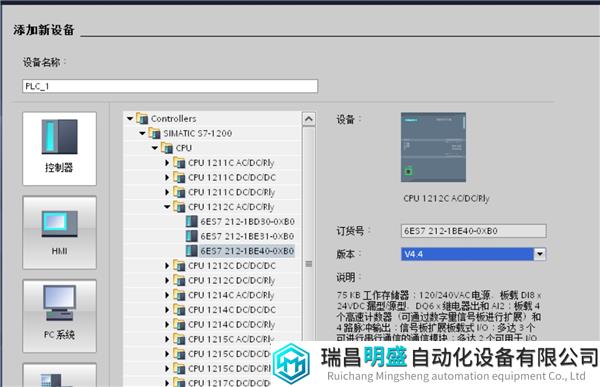
Task: Select CPU 1214C DC/DC/Rly tree entry
Action: pyautogui.click(x=231, y=325)
